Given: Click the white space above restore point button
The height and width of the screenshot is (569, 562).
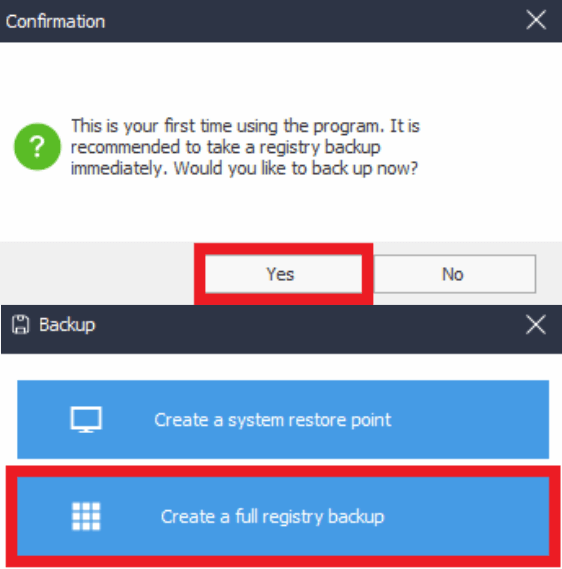Looking at the screenshot, I should tap(283, 367).
